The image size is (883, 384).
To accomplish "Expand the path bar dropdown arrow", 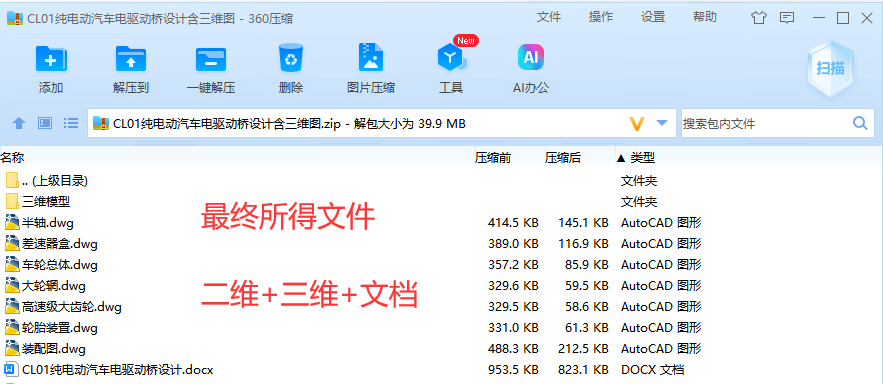I will (x=662, y=123).
